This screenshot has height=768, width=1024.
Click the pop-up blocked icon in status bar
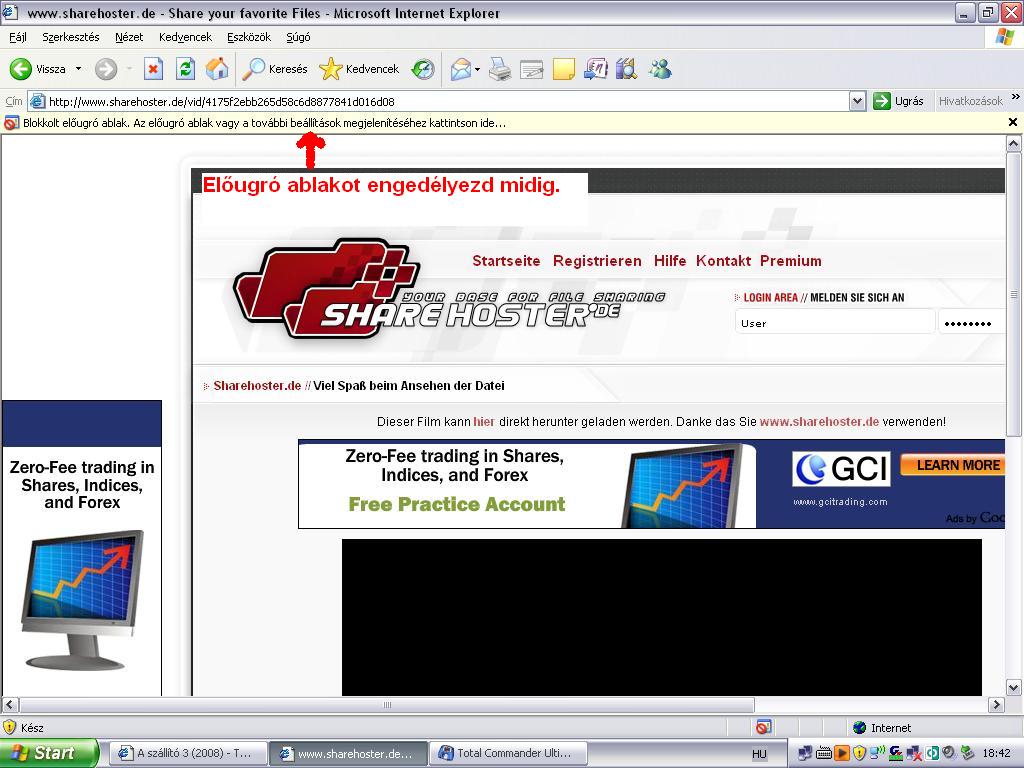point(763,727)
